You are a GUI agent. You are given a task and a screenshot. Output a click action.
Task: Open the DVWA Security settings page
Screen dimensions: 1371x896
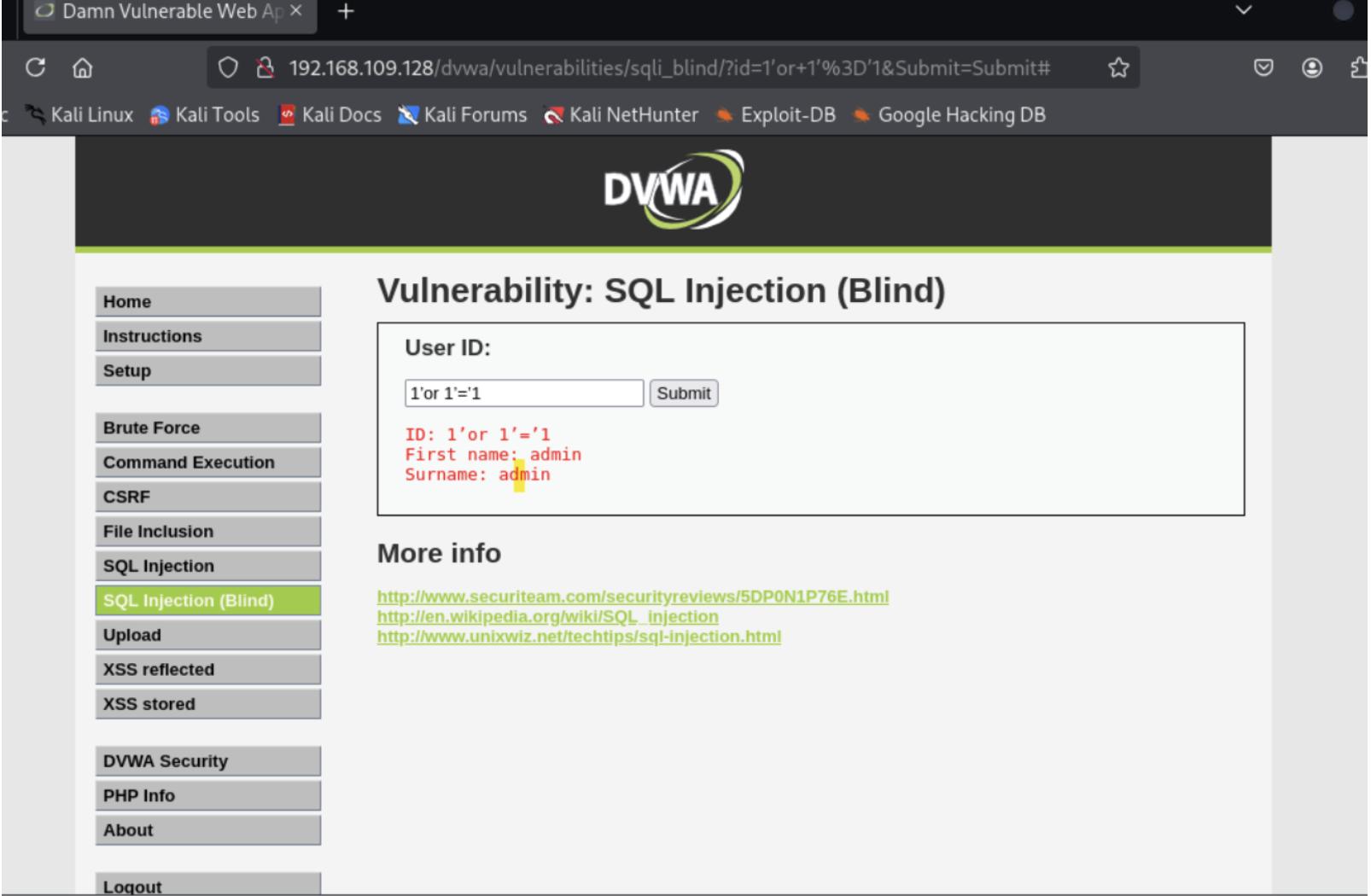(x=208, y=761)
